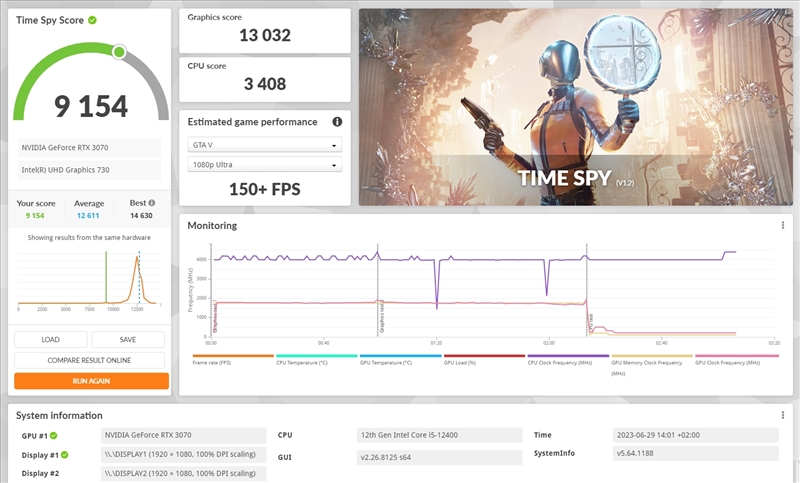Click the CPU score value 3 408
The image size is (800, 483).
pyautogui.click(x=265, y=84)
